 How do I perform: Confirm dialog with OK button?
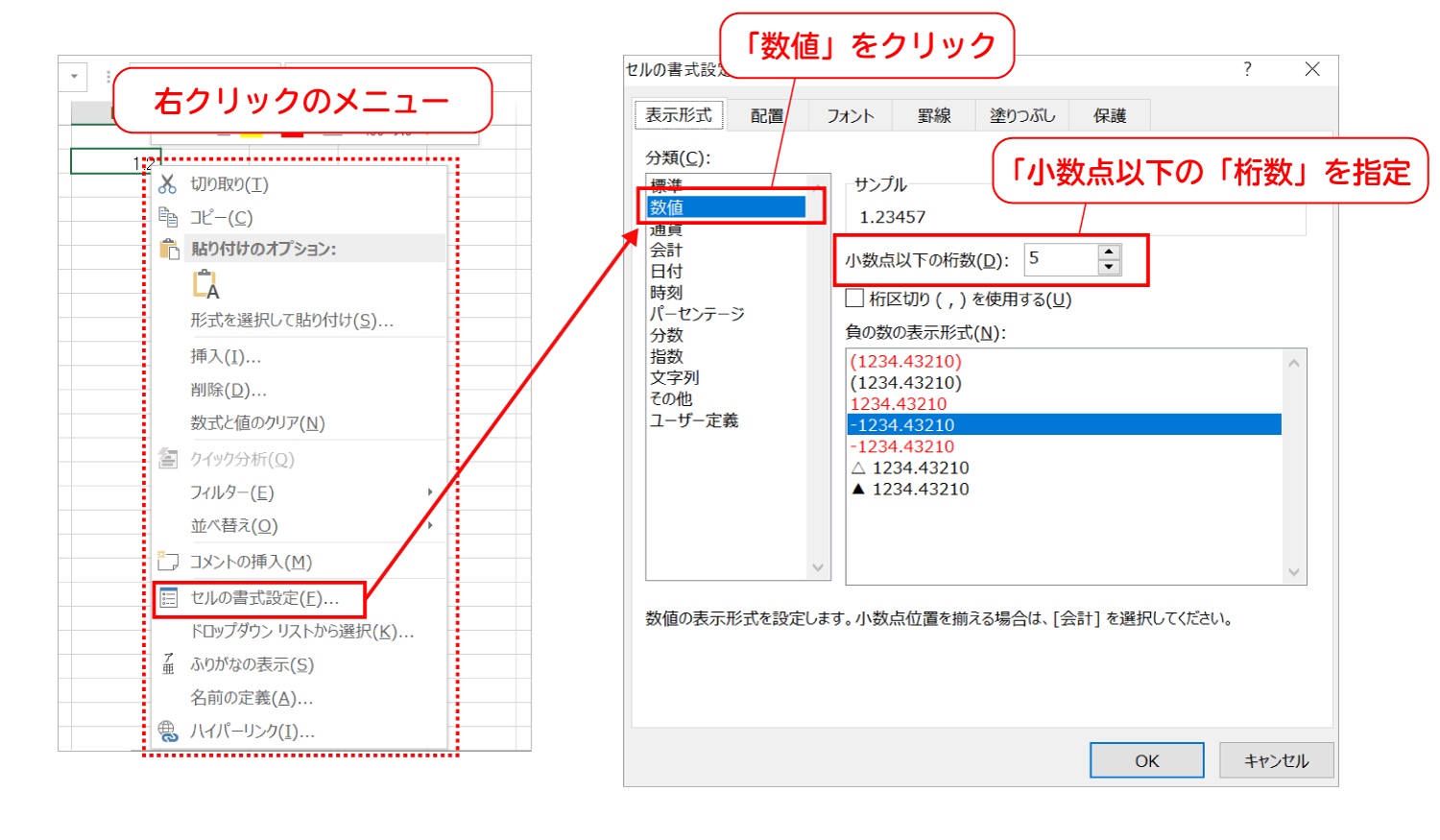(x=1147, y=760)
